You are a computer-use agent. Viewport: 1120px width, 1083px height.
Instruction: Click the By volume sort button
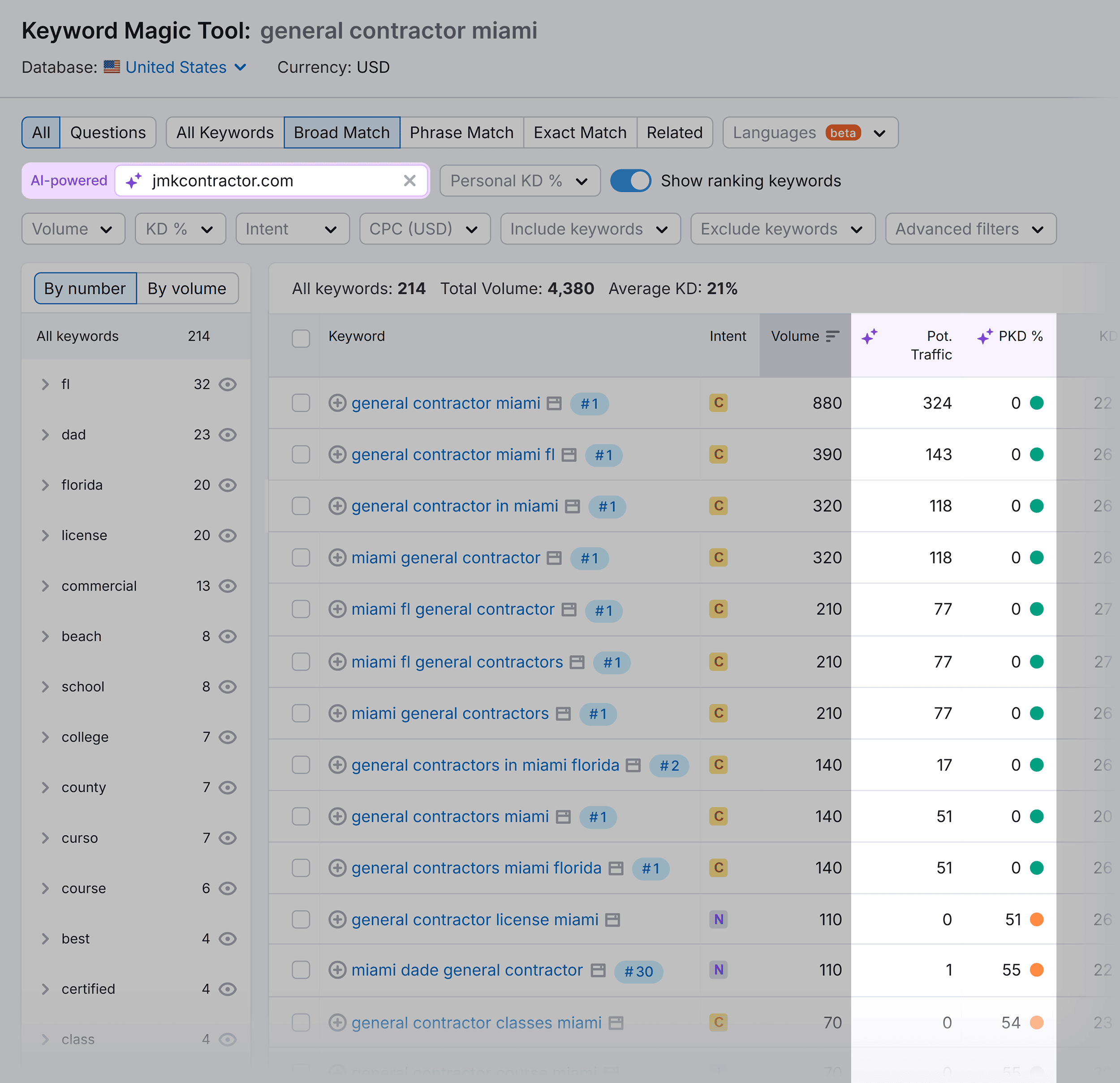[x=186, y=289]
